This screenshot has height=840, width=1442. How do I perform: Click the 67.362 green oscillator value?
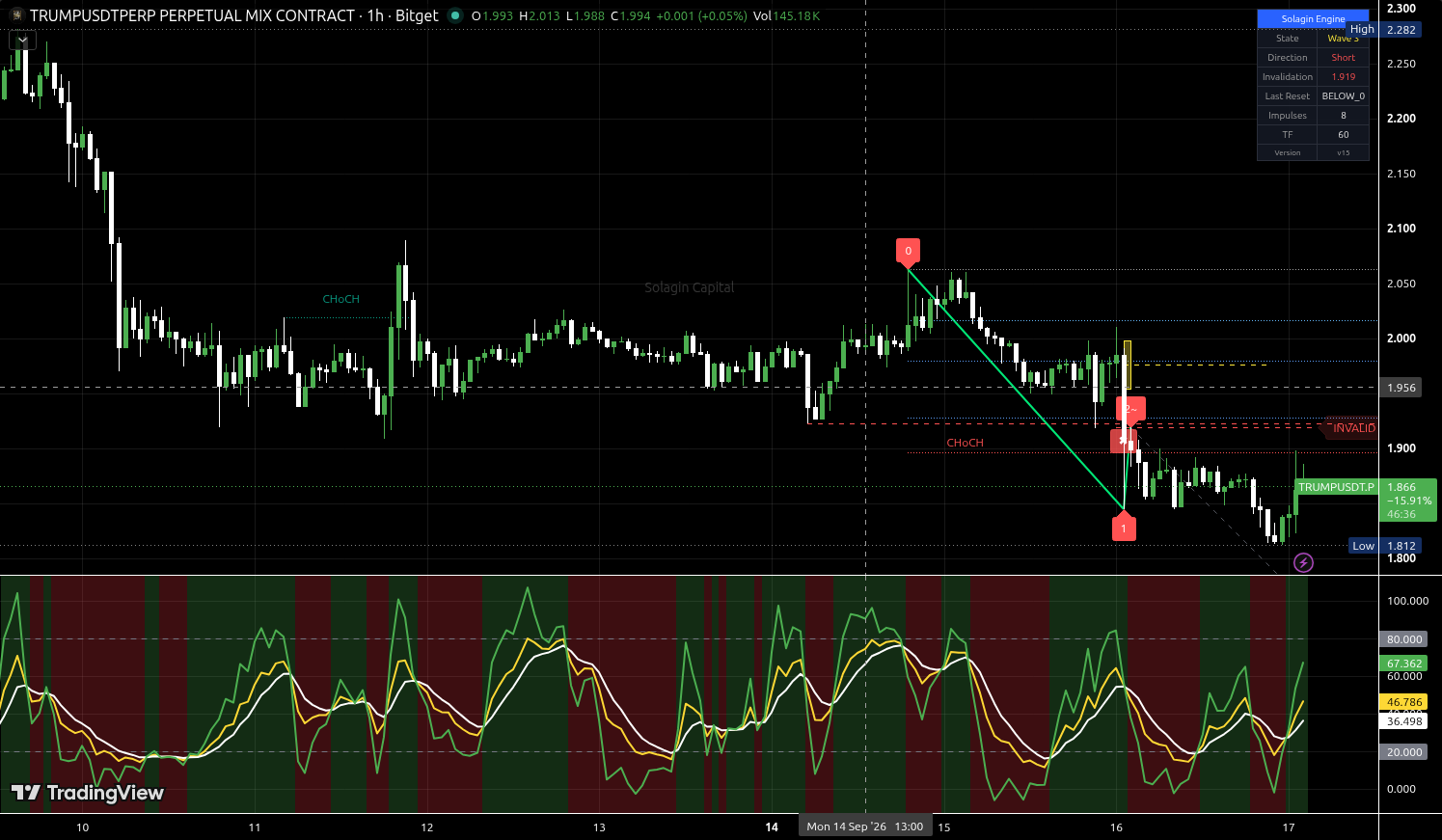(1404, 664)
